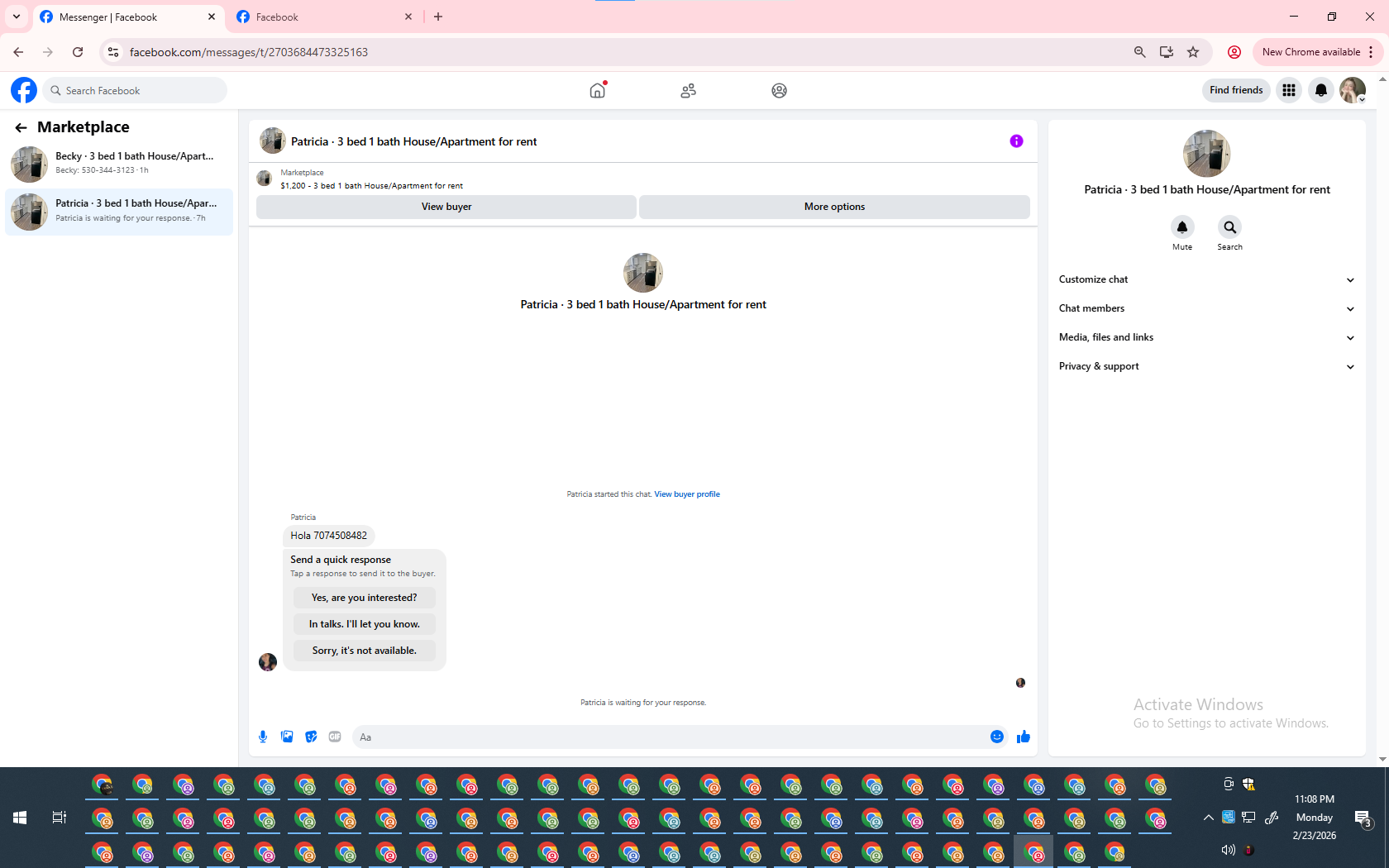Click the Search Facebook field
Image resolution: width=1389 pixels, height=868 pixels.
136,90
